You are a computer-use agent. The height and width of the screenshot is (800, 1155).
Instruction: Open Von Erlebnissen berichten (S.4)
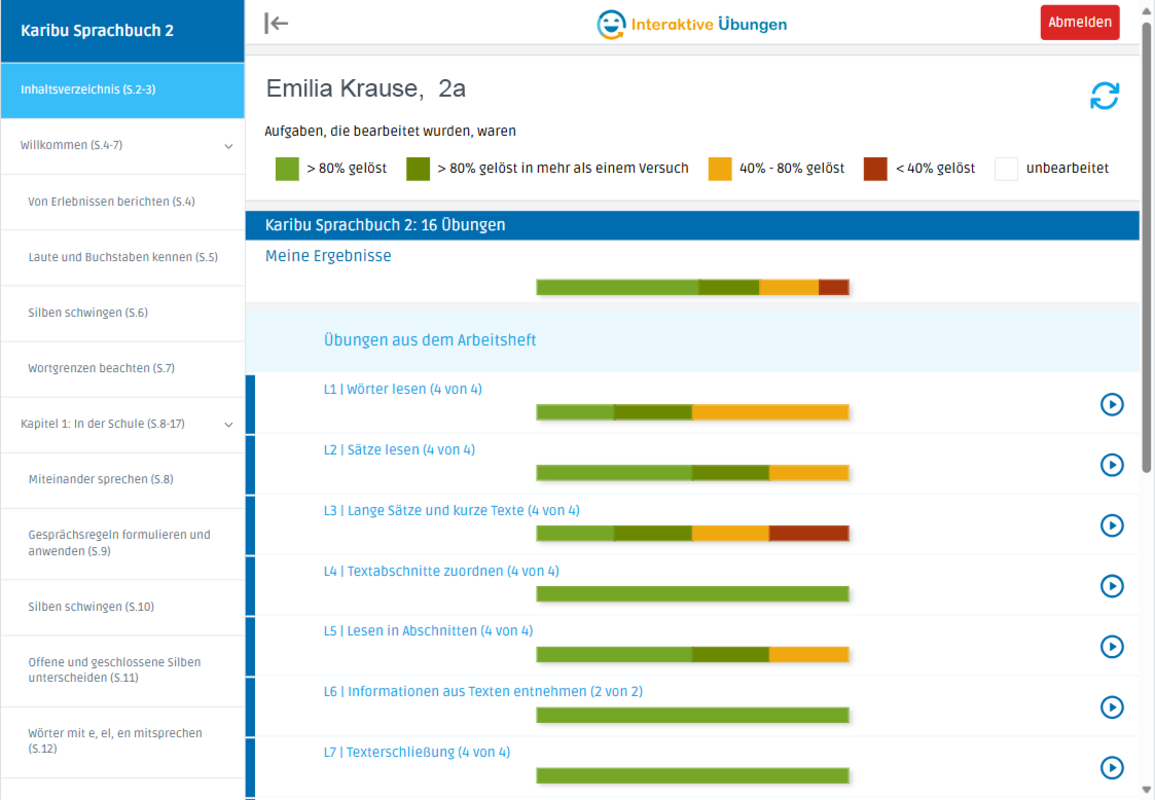click(122, 202)
